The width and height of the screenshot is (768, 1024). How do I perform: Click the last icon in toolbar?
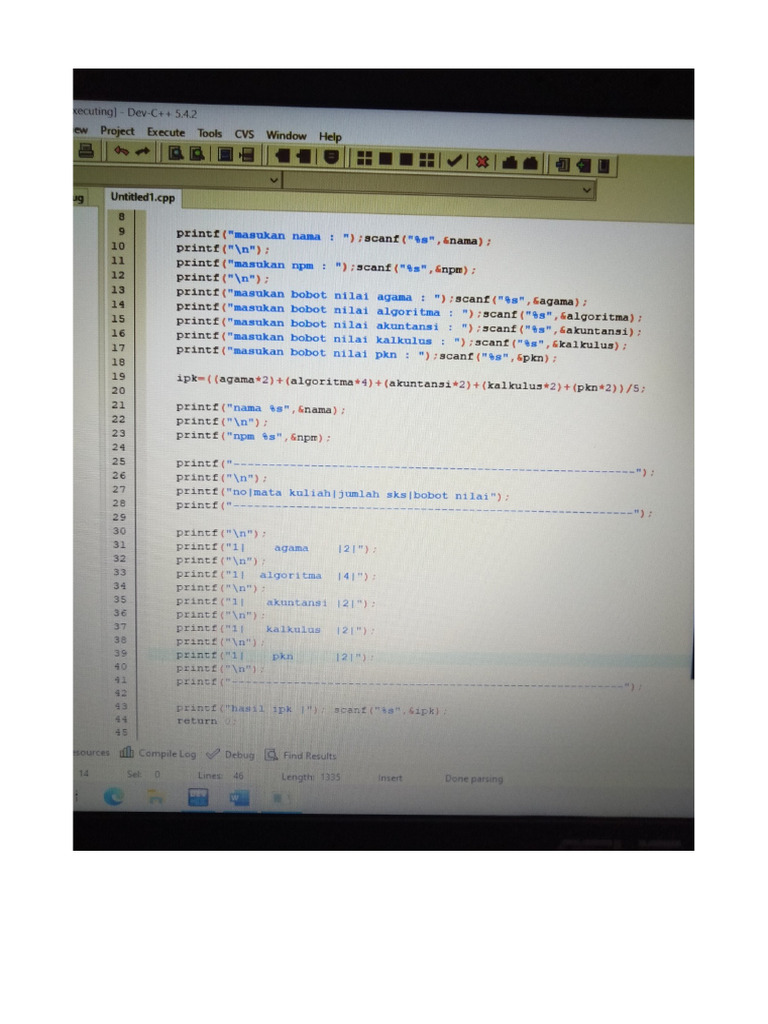(x=603, y=165)
